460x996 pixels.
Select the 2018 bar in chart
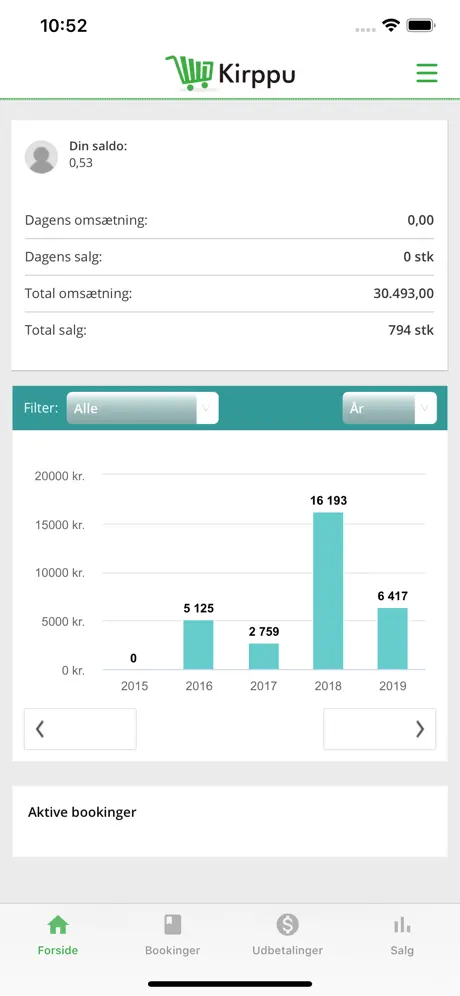click(x=328, y=591)
